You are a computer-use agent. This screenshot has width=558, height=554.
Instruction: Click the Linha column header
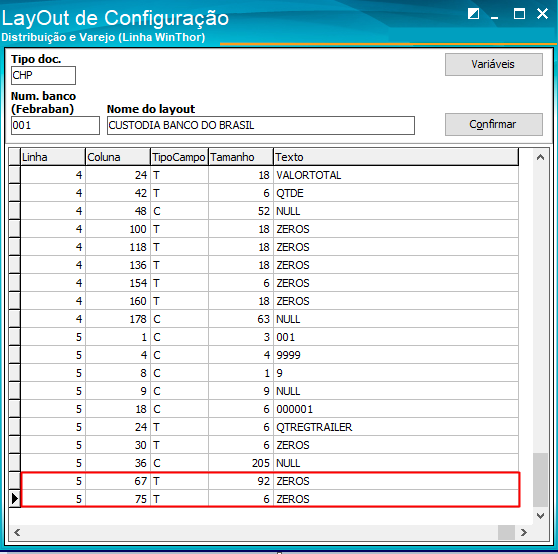pos(53,157)
